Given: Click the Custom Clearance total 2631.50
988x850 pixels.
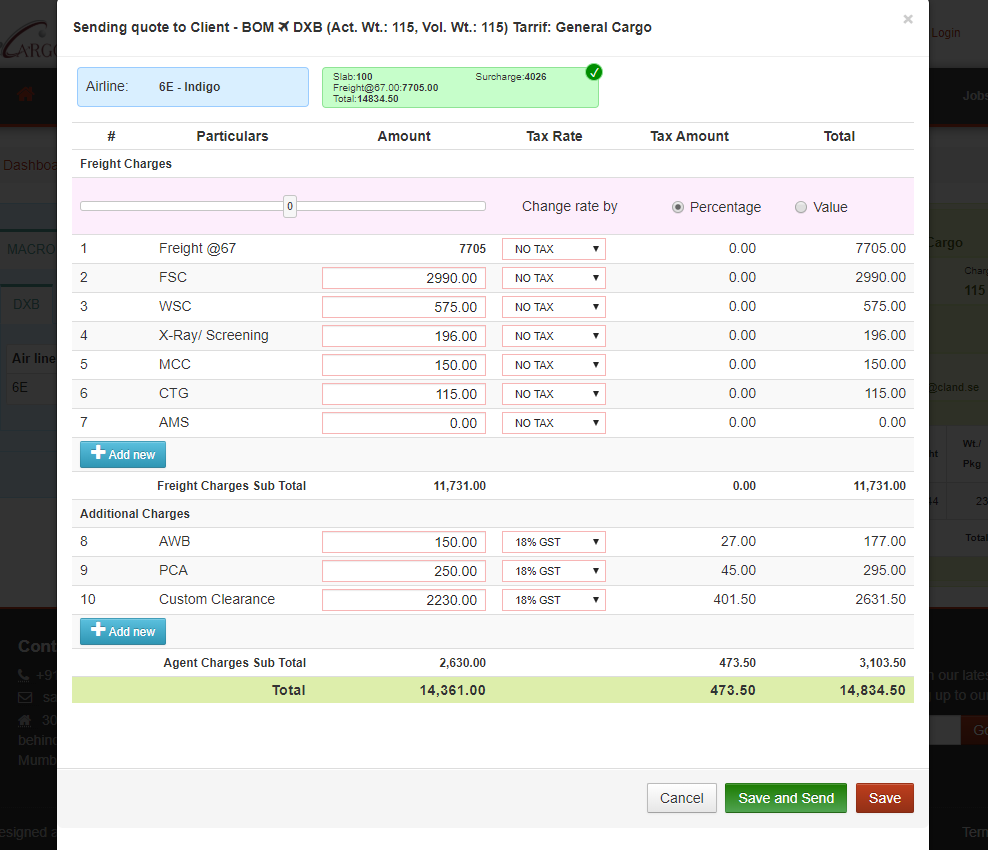Looking at the screenshot, I should pyautogui.click(x=880, y=599).
